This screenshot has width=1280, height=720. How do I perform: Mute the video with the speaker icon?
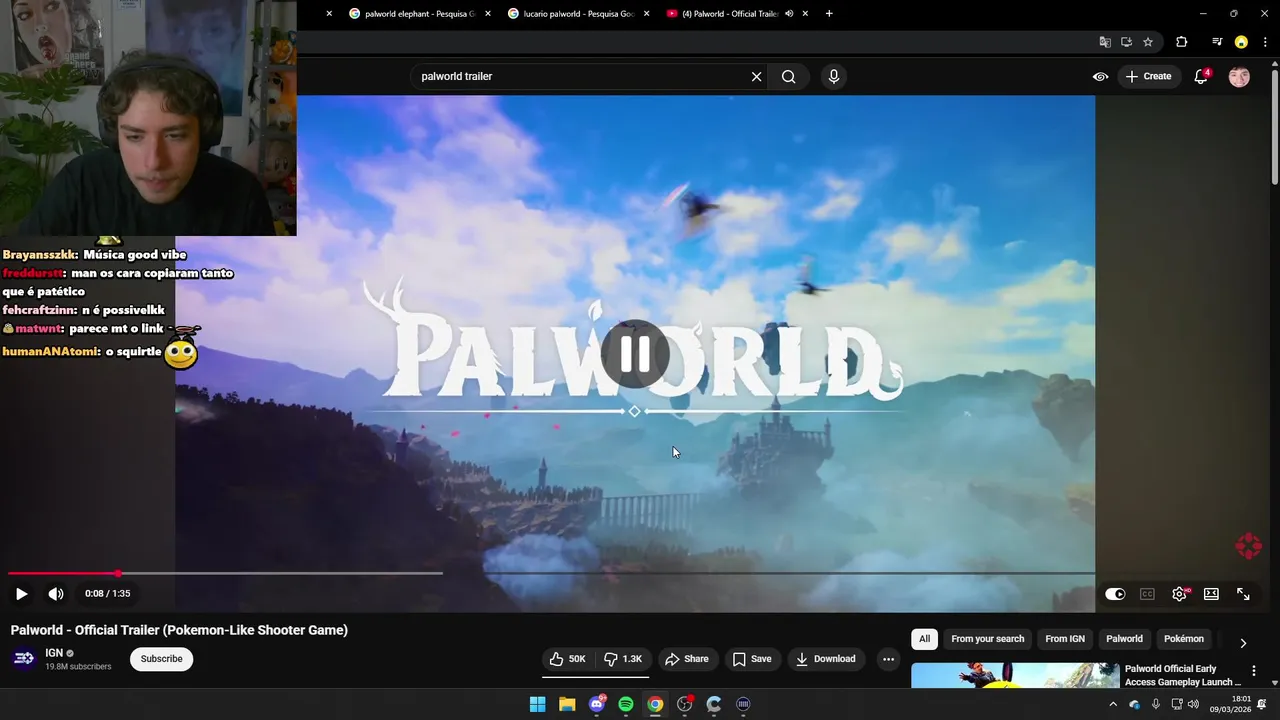56,594
